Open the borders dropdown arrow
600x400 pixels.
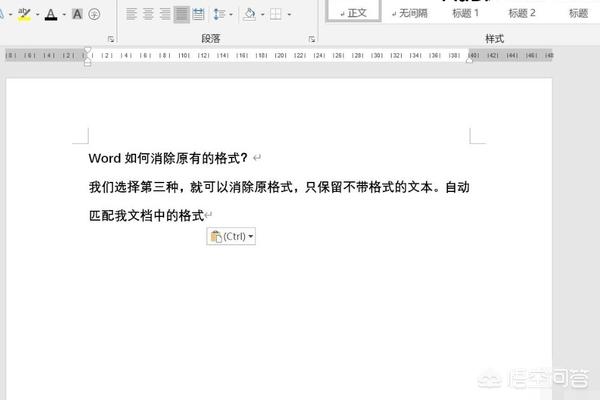click(x=289, y=15)
